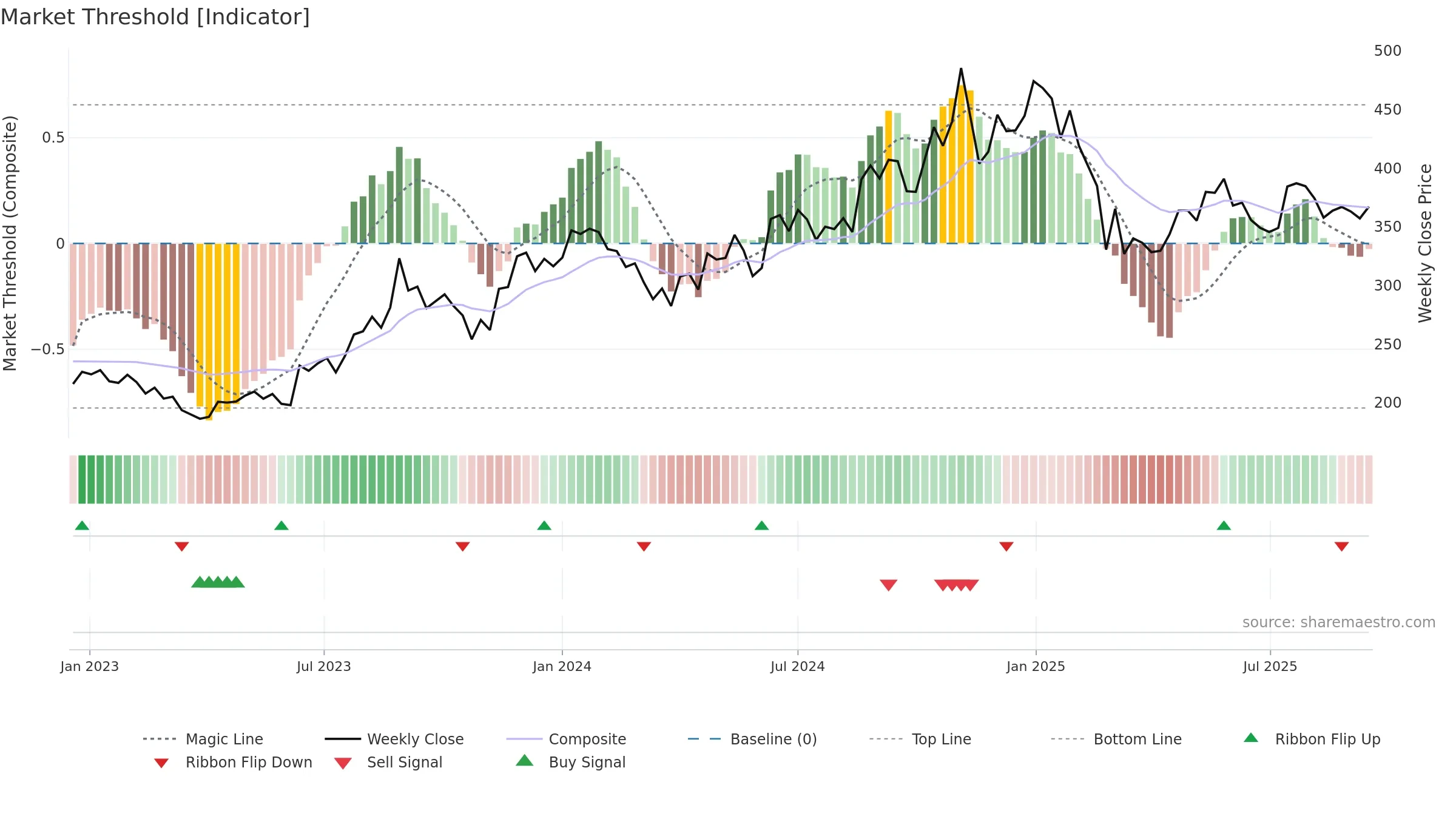Click the Ribbon Flip Up marker just before Jul 2024
This screenshot has height=819, width=1456.
tap(762, 525)
